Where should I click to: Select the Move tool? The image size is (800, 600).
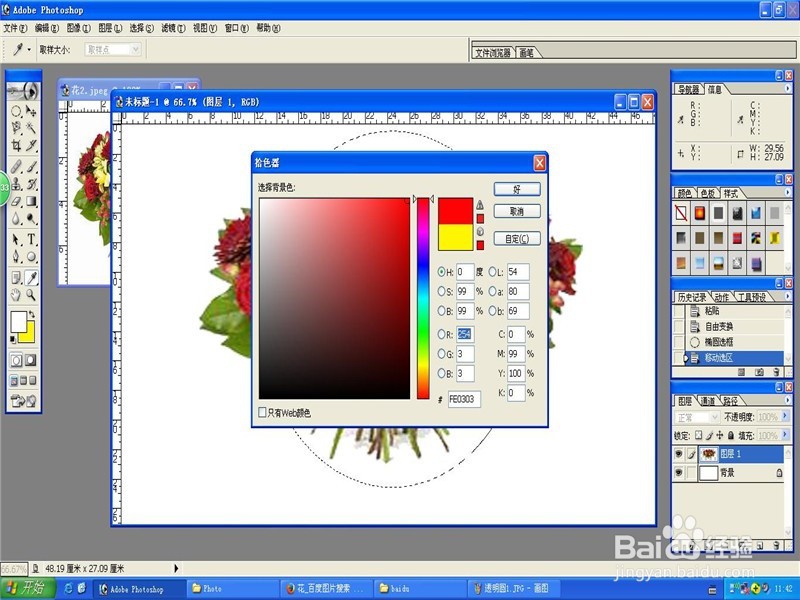31,111
